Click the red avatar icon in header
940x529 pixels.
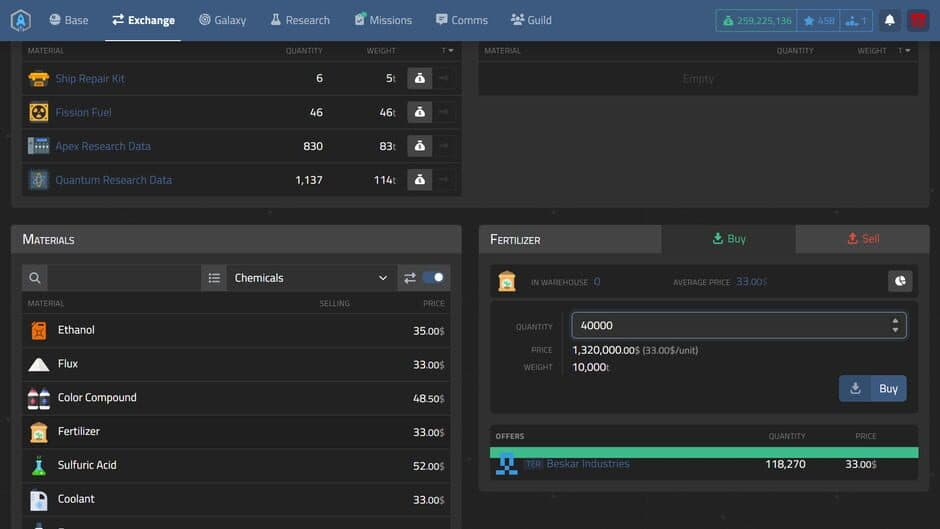pos(917,20)
